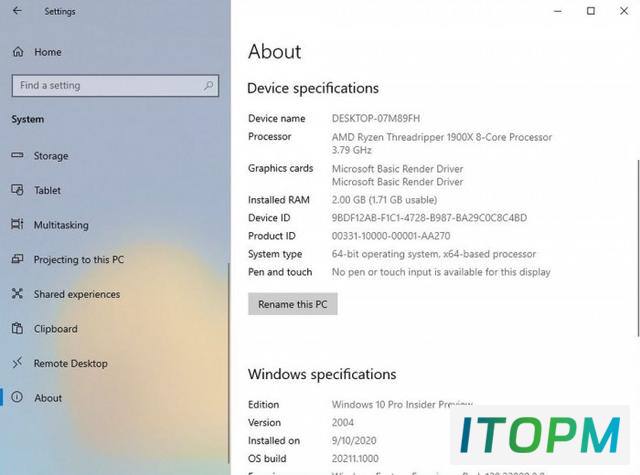This screenshot has width=640, height=475.
Task: Click the OS build value 20211.1000
Action: [x=355, y=459]
